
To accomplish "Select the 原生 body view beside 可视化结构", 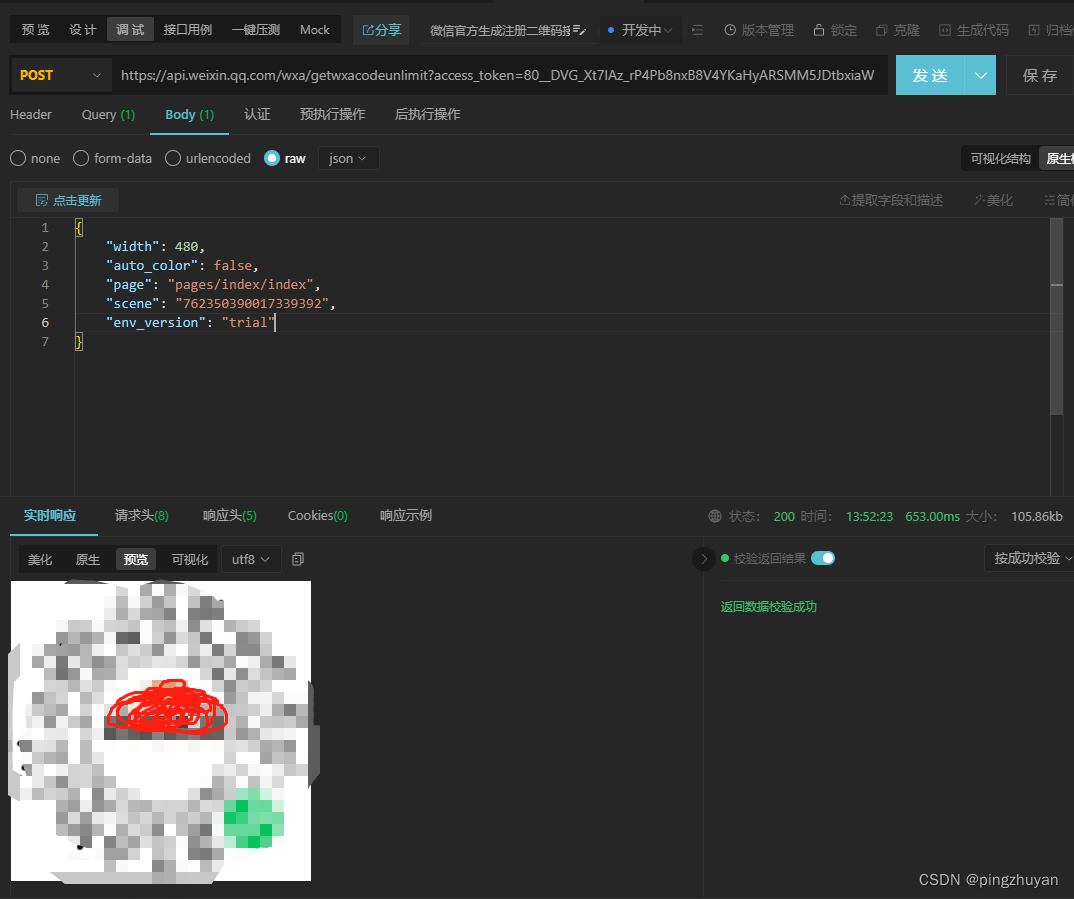I will click(1058, 158).
